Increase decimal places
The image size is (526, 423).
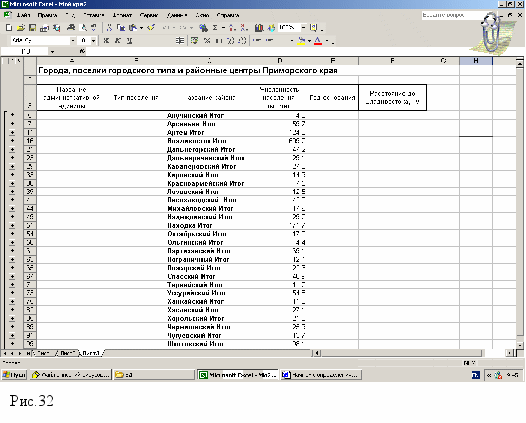[x=230, y=41]
